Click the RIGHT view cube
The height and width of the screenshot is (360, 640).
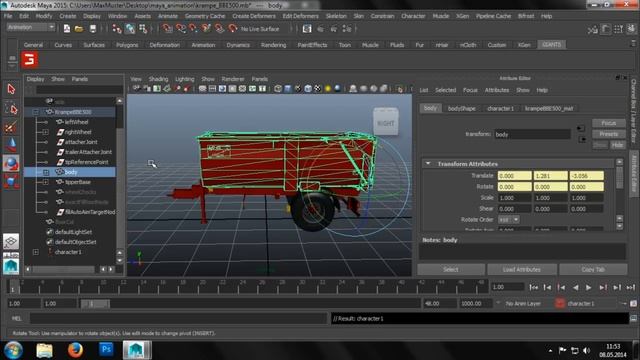pos(386,122)
